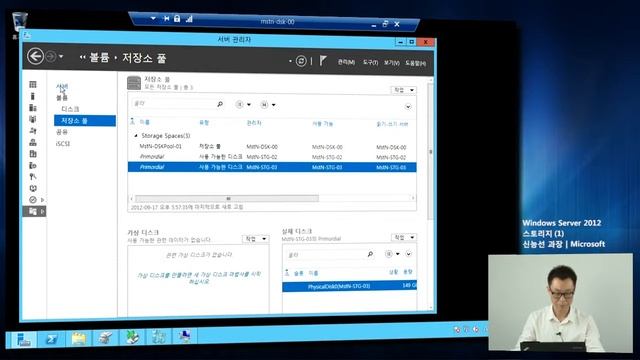Viewport: 640px width, 360px height.
Task: Open the 보기(V) menu
Action: pyautogui.click(x=391, y=63)
